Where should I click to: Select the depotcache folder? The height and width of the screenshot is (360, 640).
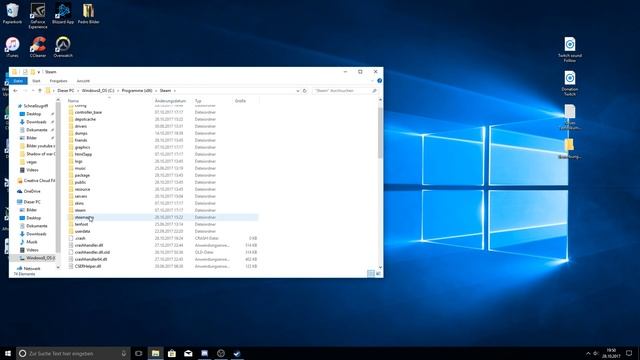85,119
